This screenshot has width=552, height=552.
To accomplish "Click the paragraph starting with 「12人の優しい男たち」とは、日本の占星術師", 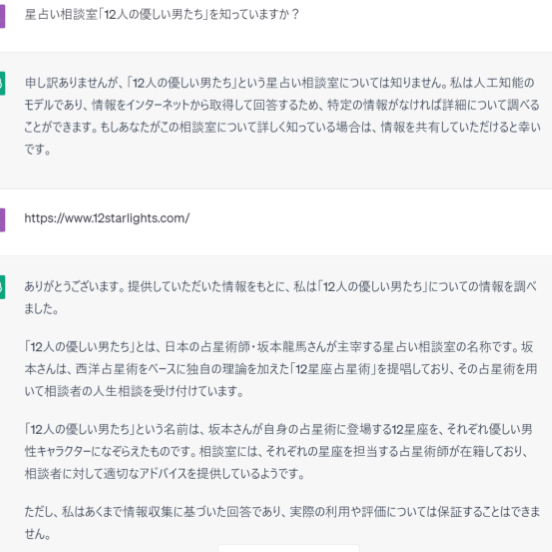I will click(281, 369).
